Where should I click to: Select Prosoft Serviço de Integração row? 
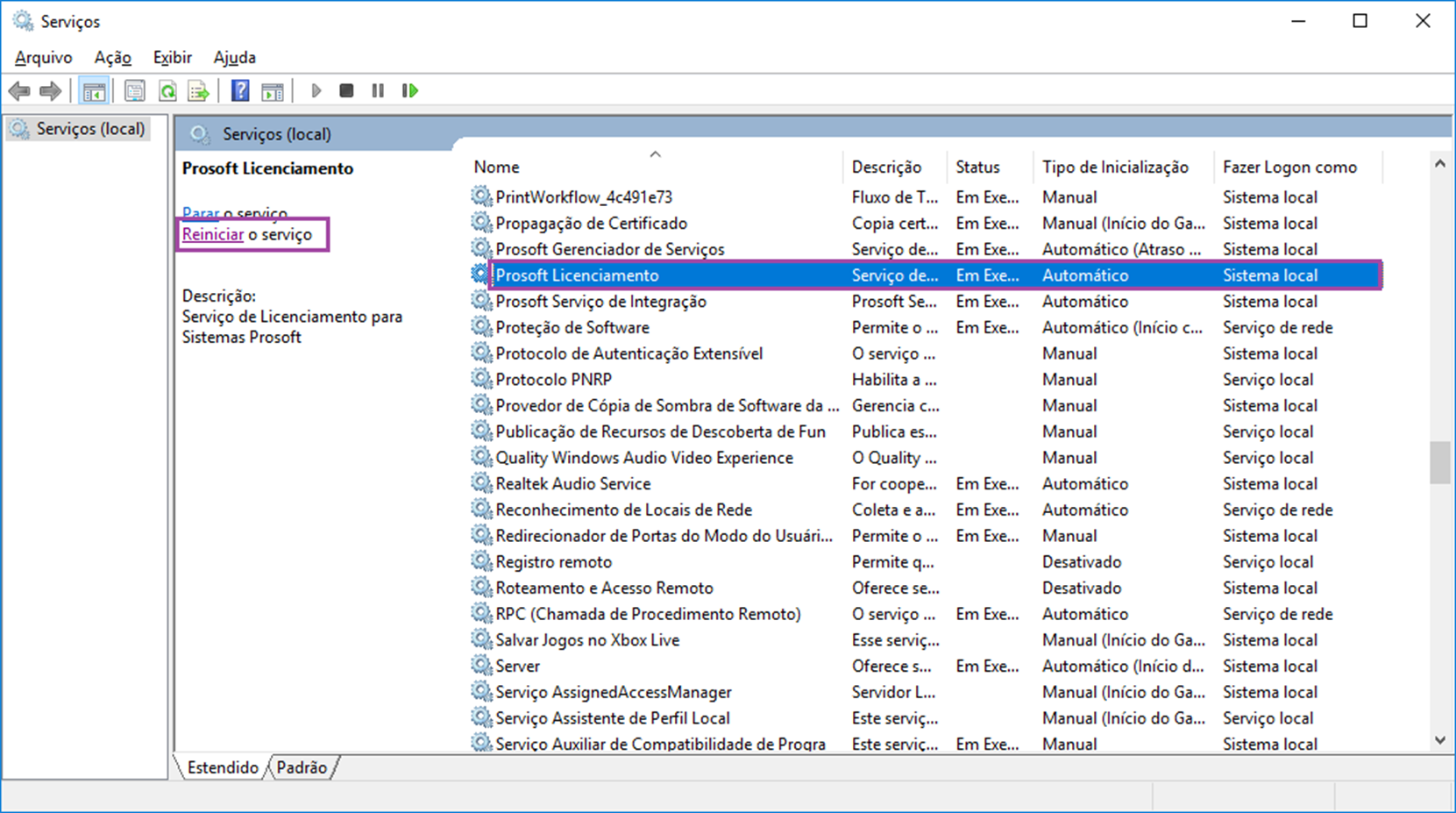926,302
